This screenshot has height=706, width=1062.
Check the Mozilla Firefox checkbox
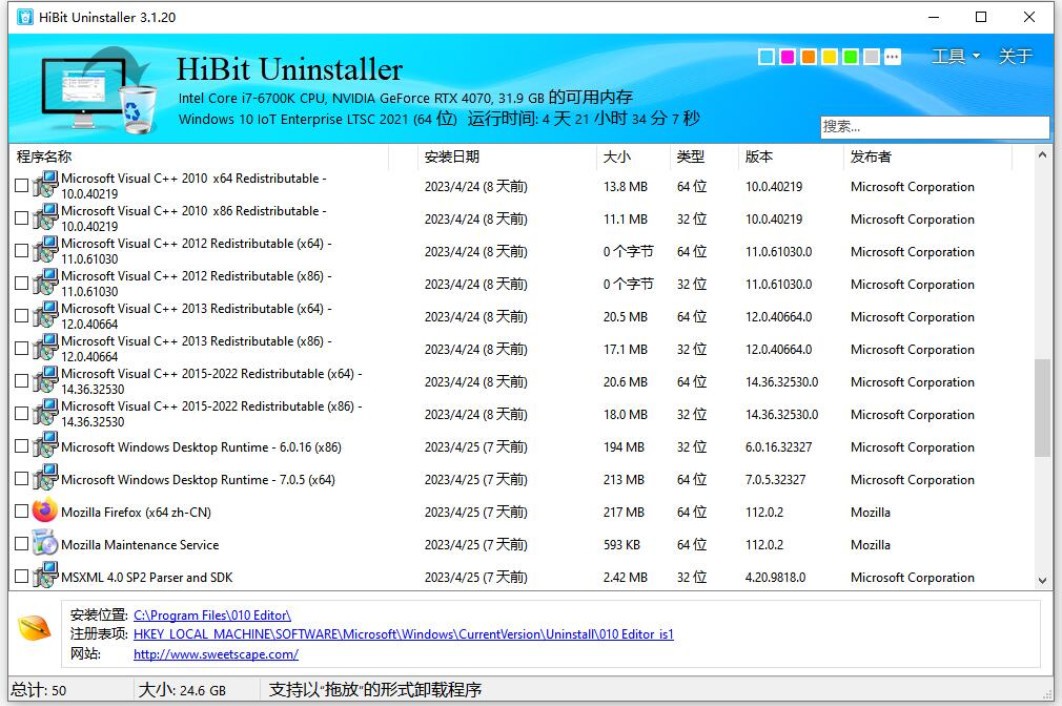(x=22, y=511)
